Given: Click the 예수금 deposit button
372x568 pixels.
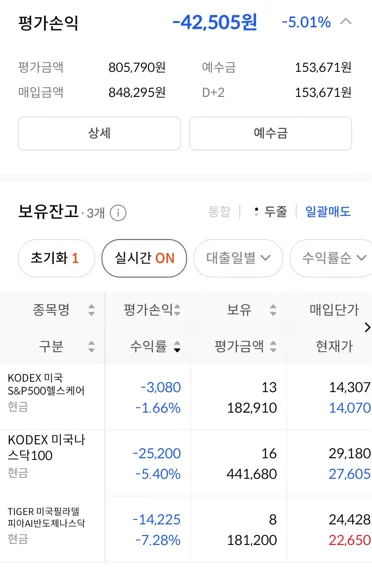Looking at the screenshot, I should point(270,133).
